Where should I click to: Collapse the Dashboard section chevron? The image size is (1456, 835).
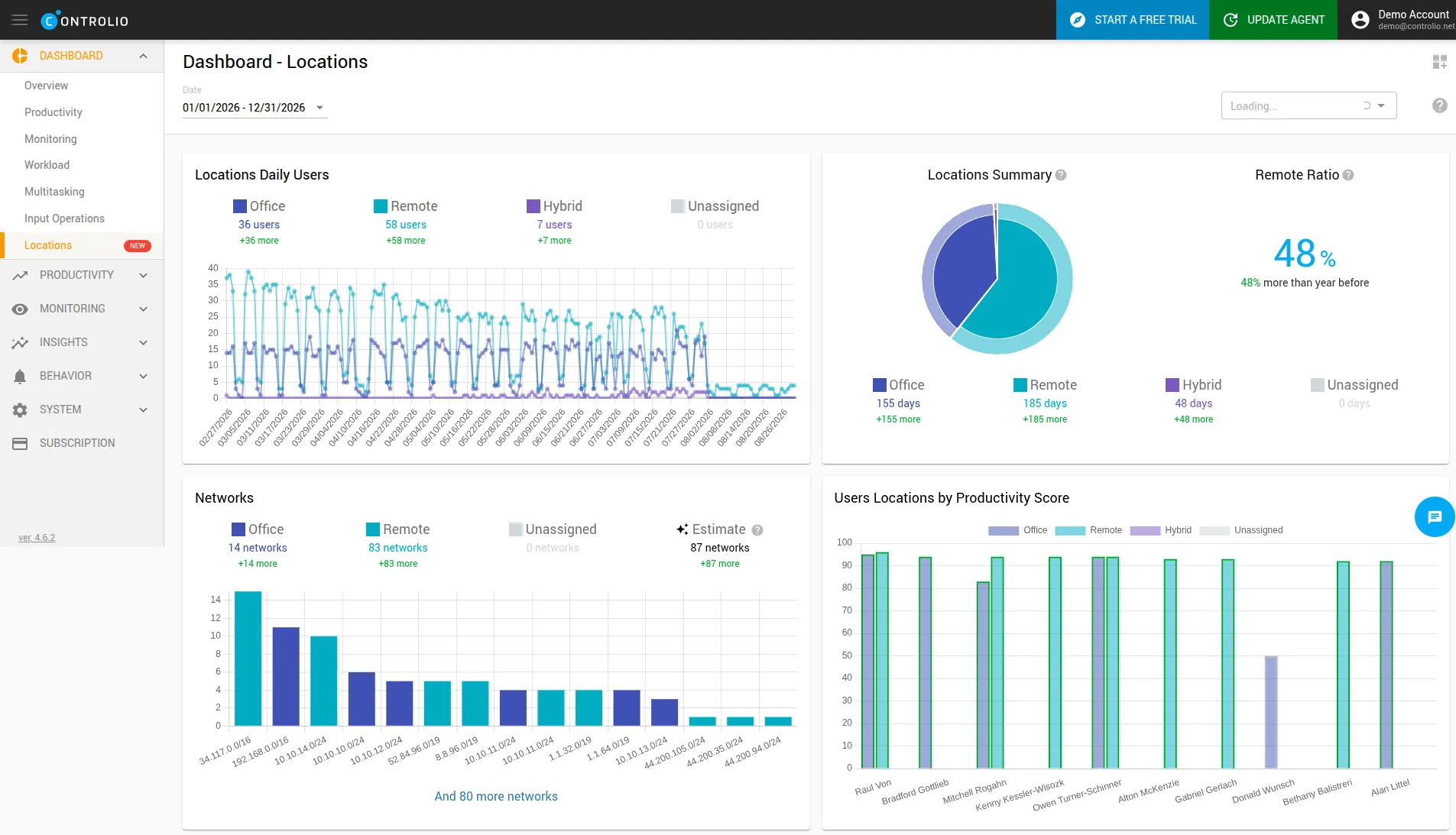click(143, 56)
